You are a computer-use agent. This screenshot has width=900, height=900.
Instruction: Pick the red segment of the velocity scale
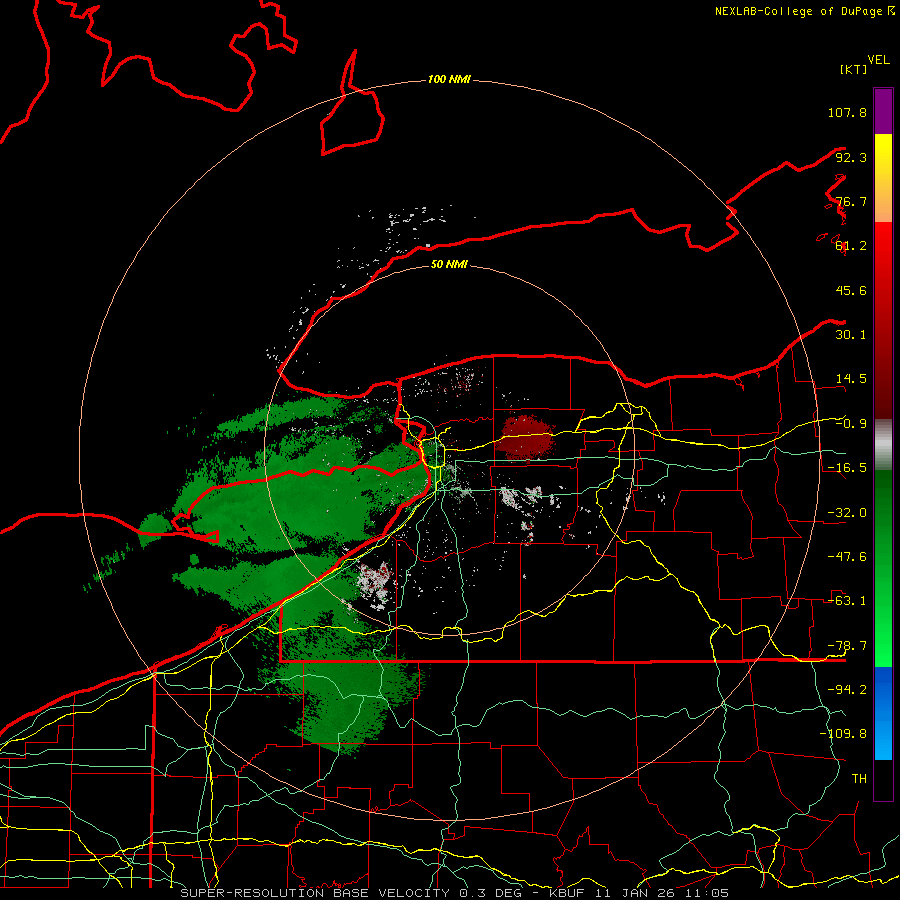(883, 320)
